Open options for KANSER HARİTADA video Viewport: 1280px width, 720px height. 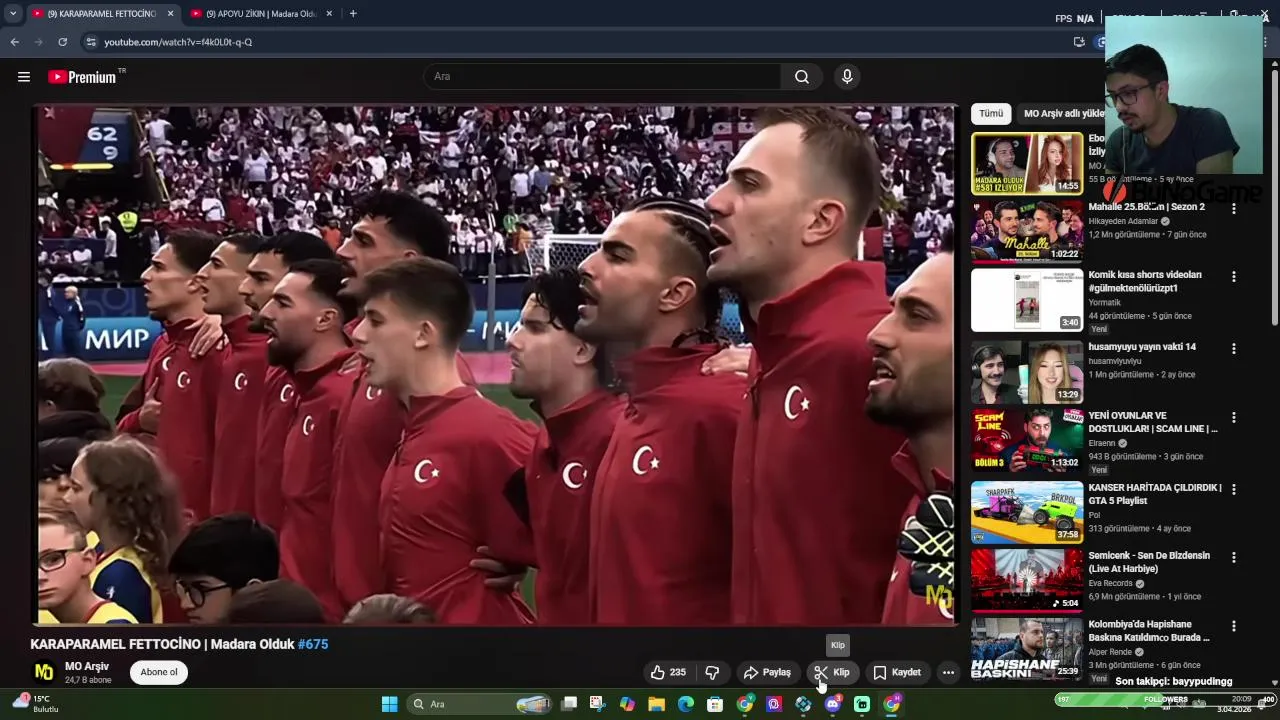pyautogui.click(x=1234, y=489)
